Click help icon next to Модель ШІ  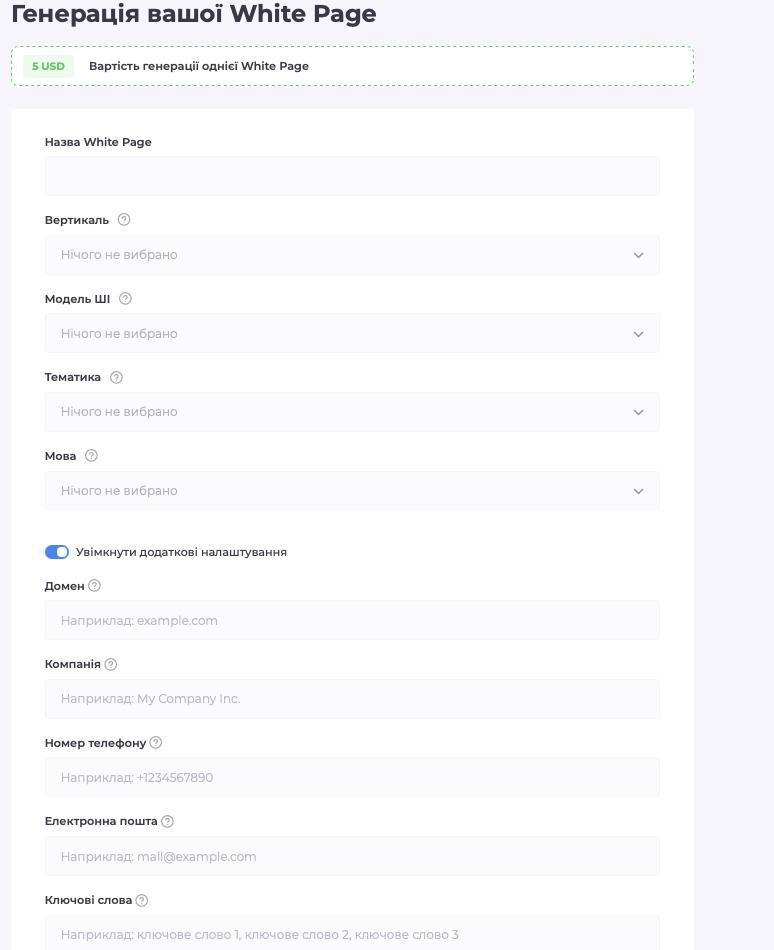pos(125,299)
